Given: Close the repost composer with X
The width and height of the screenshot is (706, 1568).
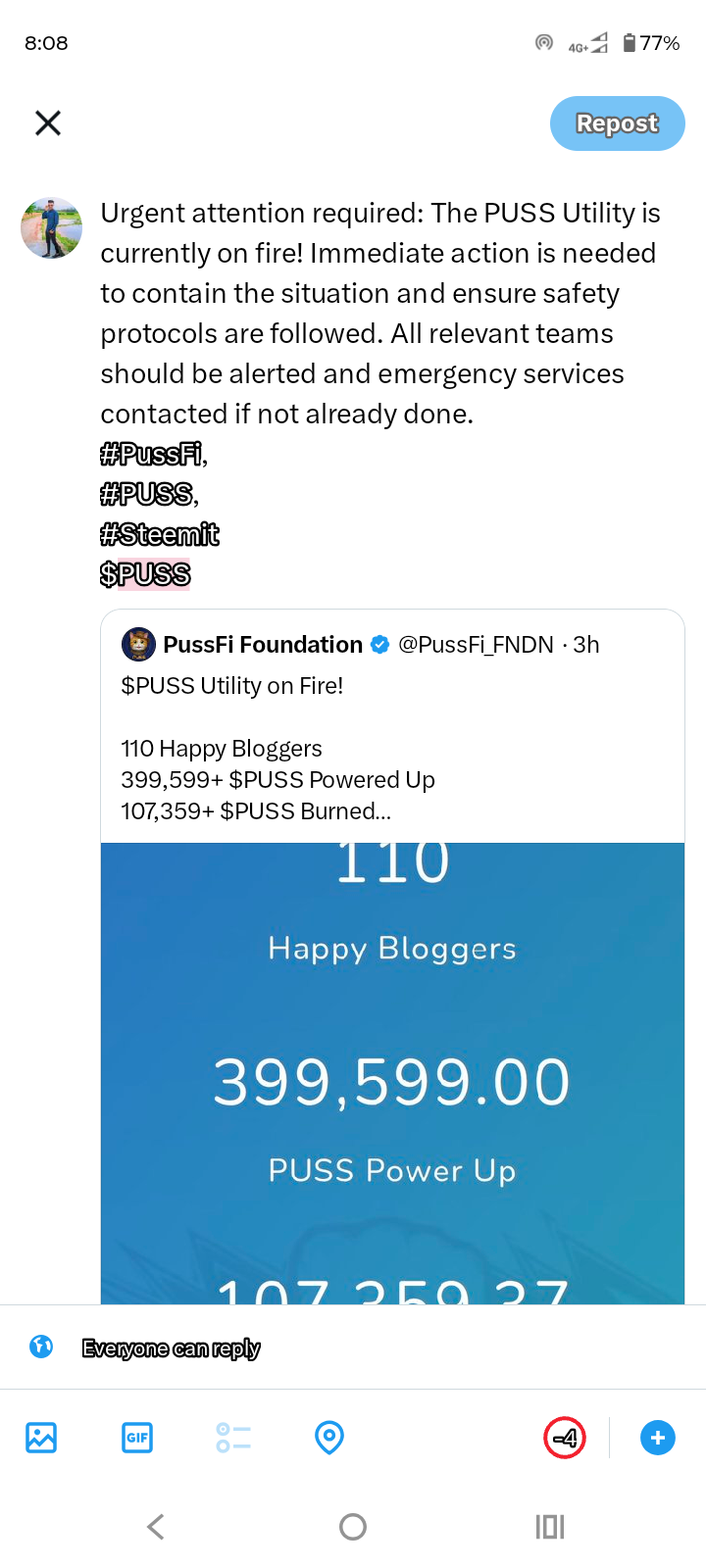Looking at the screenshot, I should pyautogui.click(x=48, y=123).
